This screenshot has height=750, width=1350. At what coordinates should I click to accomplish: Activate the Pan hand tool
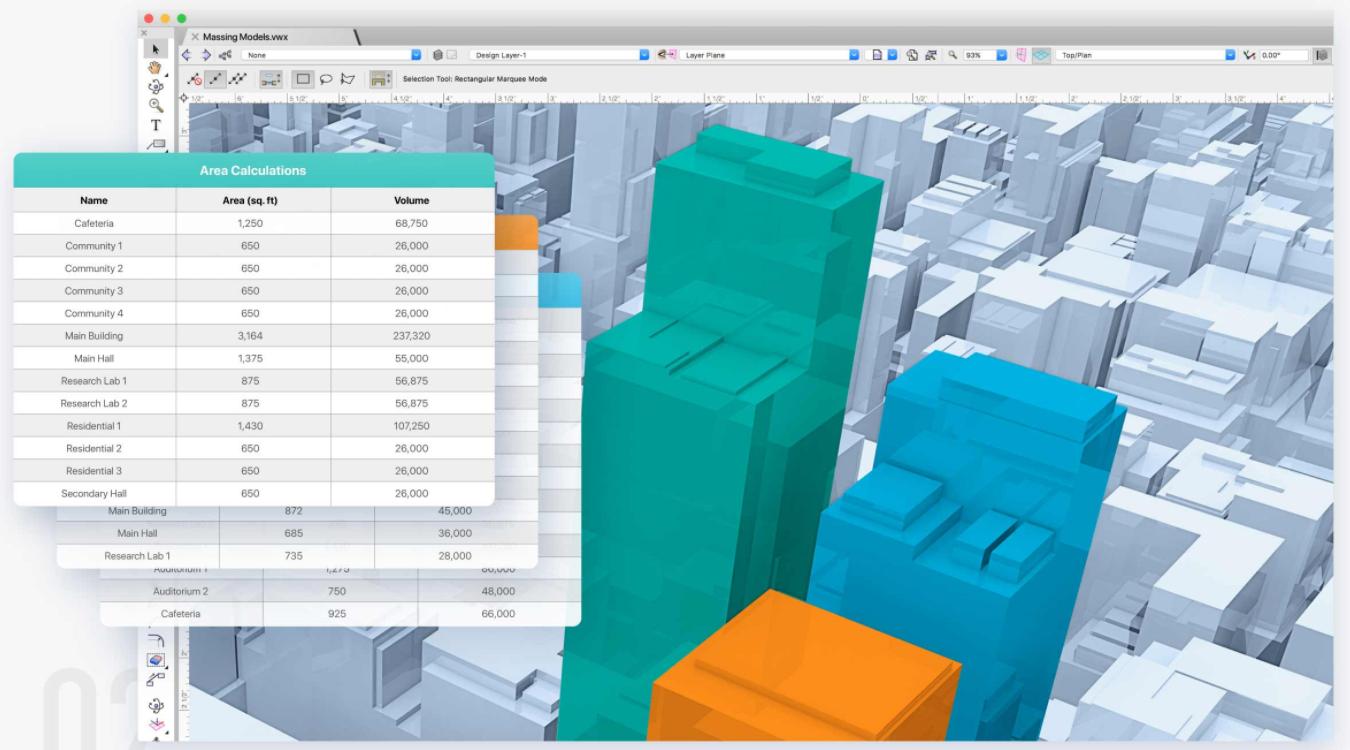click(x=156, y=67)
